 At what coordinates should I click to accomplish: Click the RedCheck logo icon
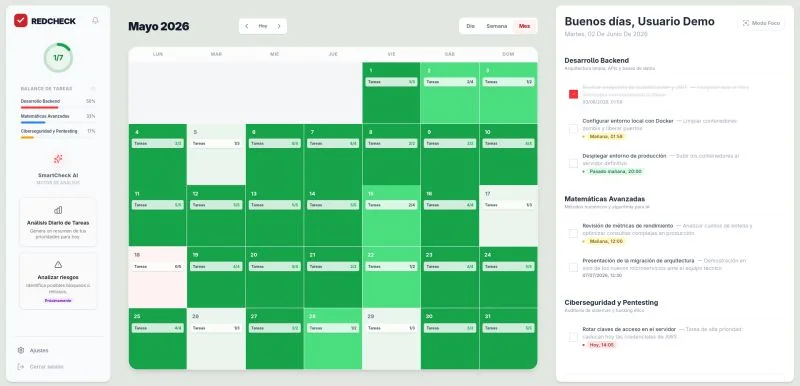pos(20,20)
